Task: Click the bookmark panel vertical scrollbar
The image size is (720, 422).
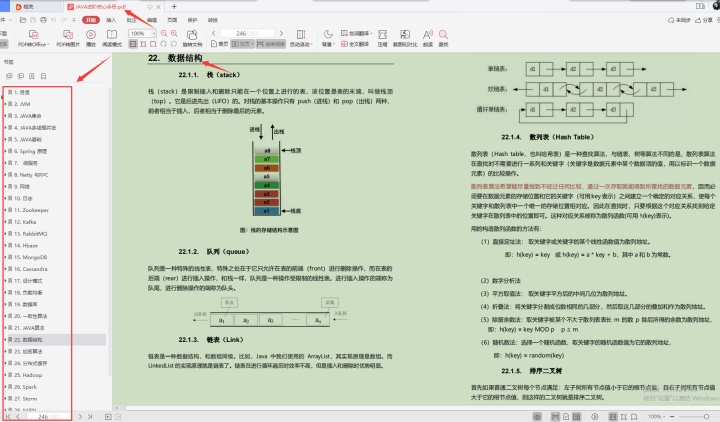Action: coord(110,232)
